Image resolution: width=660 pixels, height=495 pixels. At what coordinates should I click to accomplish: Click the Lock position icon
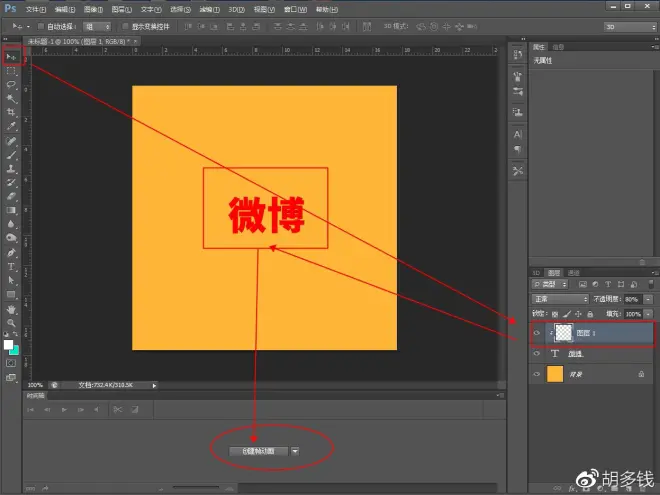point(578,314)
